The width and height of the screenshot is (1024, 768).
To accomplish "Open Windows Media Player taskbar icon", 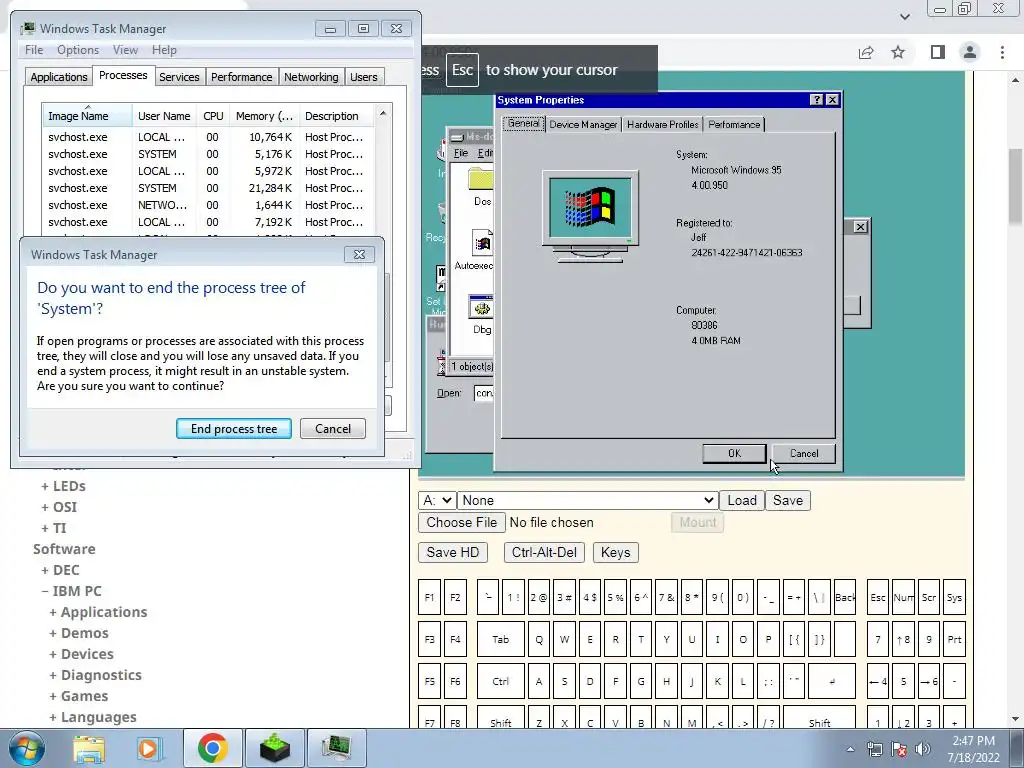I will [x=148, y=748].
